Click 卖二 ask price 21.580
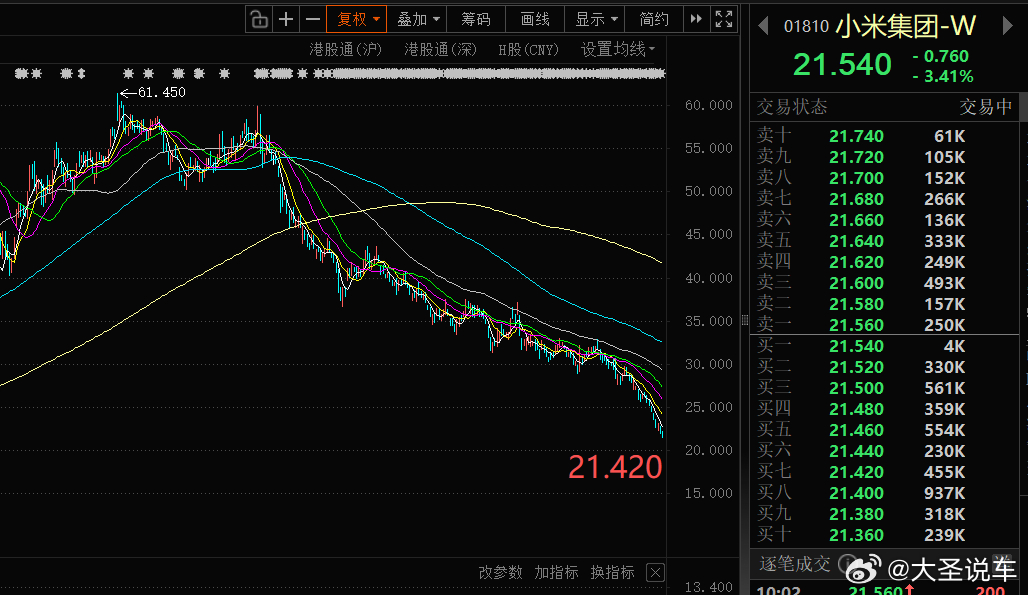The width and height of the screenshot is (1028, 595). (856, 304)
